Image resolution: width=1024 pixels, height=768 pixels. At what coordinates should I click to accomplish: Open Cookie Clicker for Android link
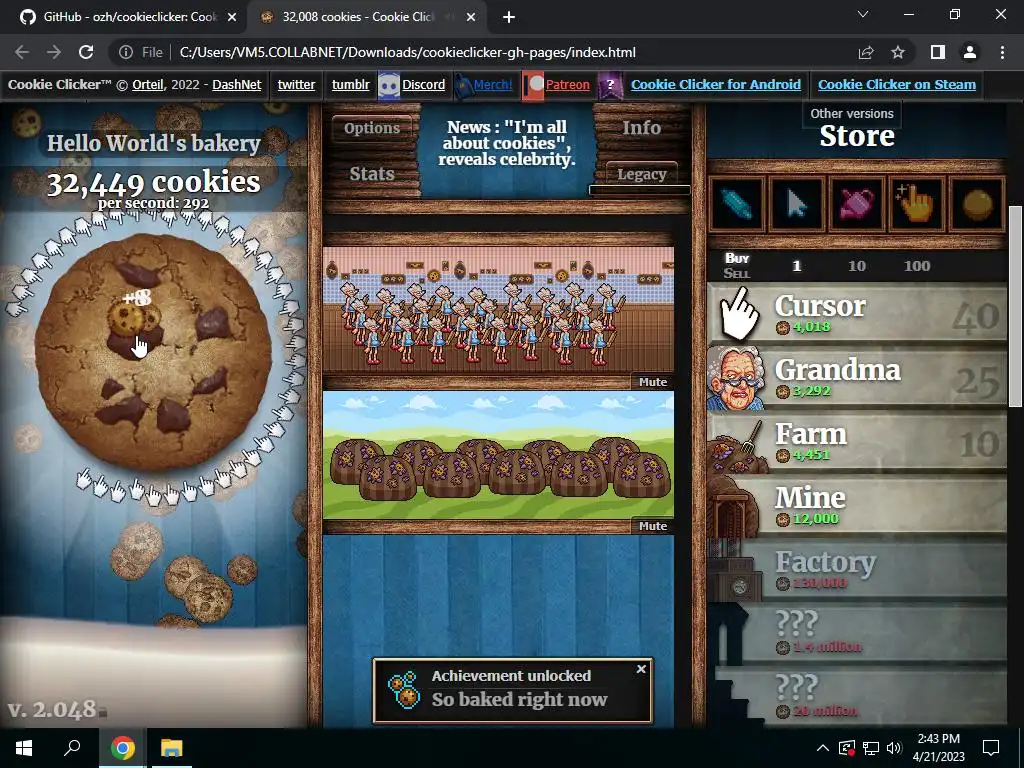(716, 85)
